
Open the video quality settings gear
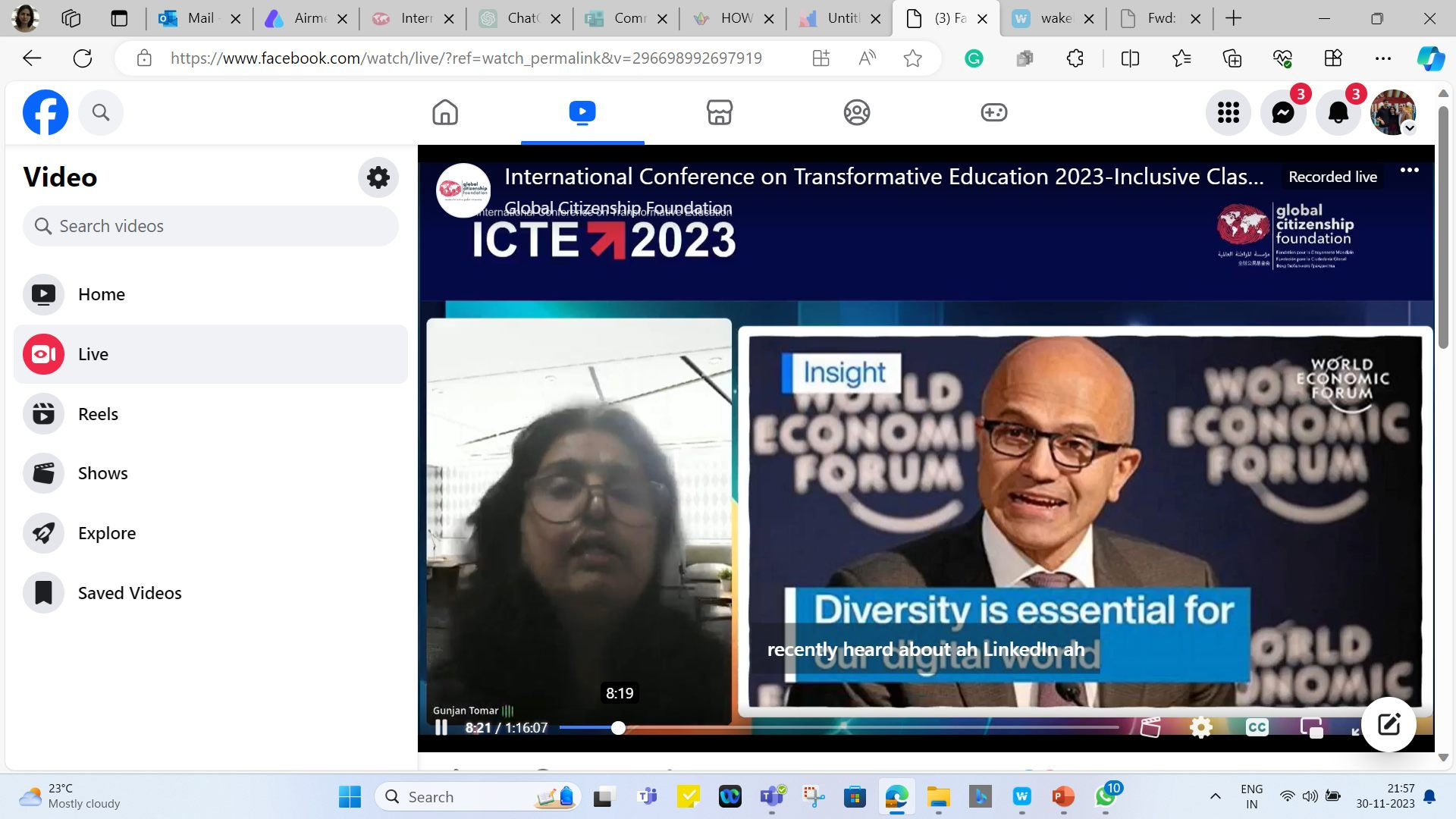click(1201, 727)
